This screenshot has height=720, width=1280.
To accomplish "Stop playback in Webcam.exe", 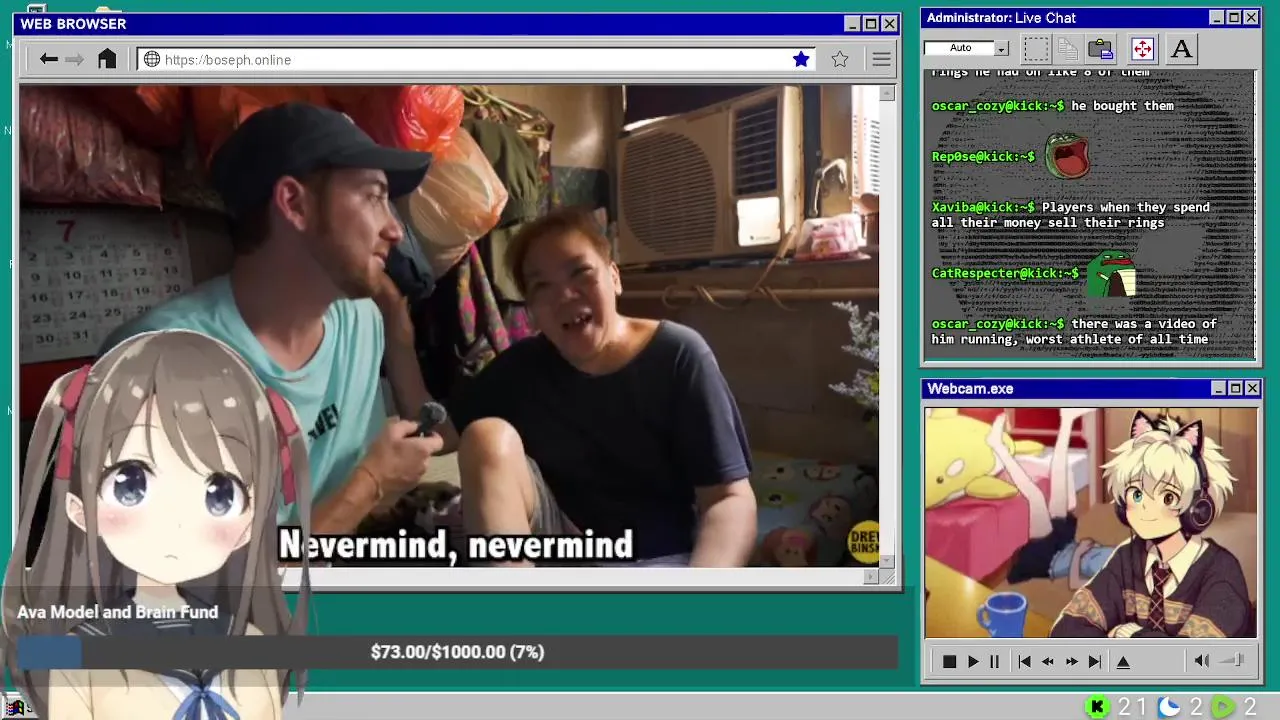I will 949,661.
